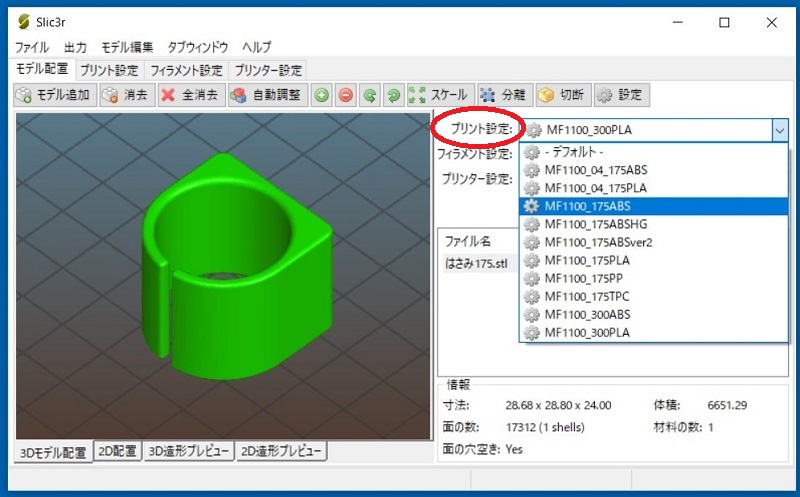
Task: Choose the MF1100_04_175PLA preset
Action: tap(654, 188)
